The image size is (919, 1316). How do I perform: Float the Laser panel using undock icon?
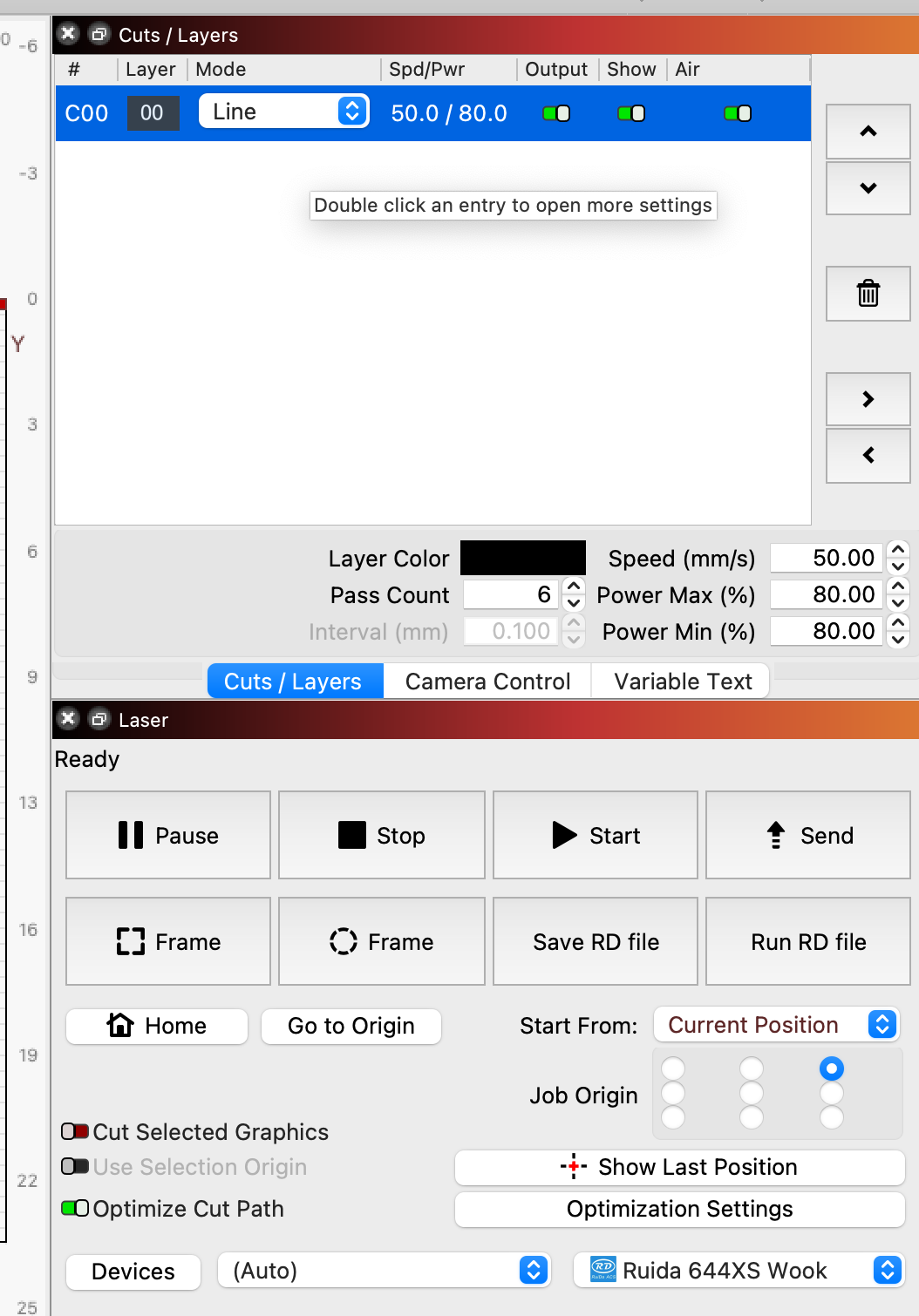[99, 719]
